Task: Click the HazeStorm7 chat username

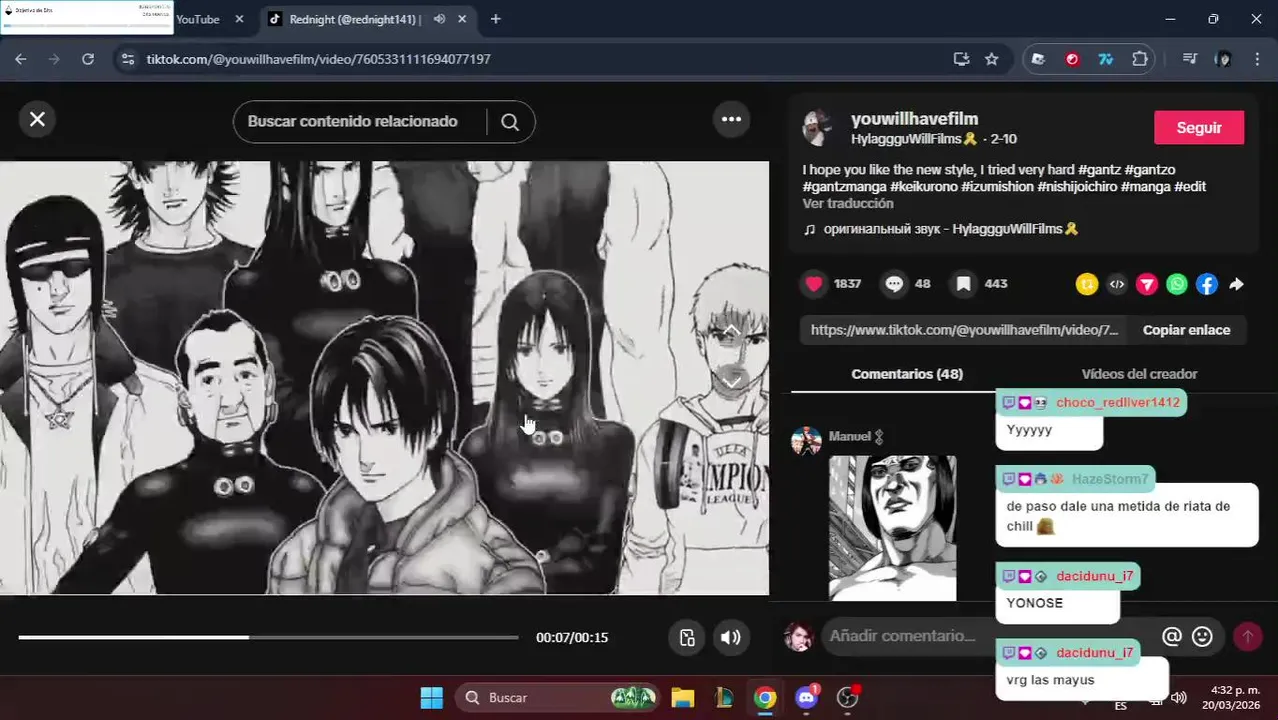Action: (x=1110, y=479)
